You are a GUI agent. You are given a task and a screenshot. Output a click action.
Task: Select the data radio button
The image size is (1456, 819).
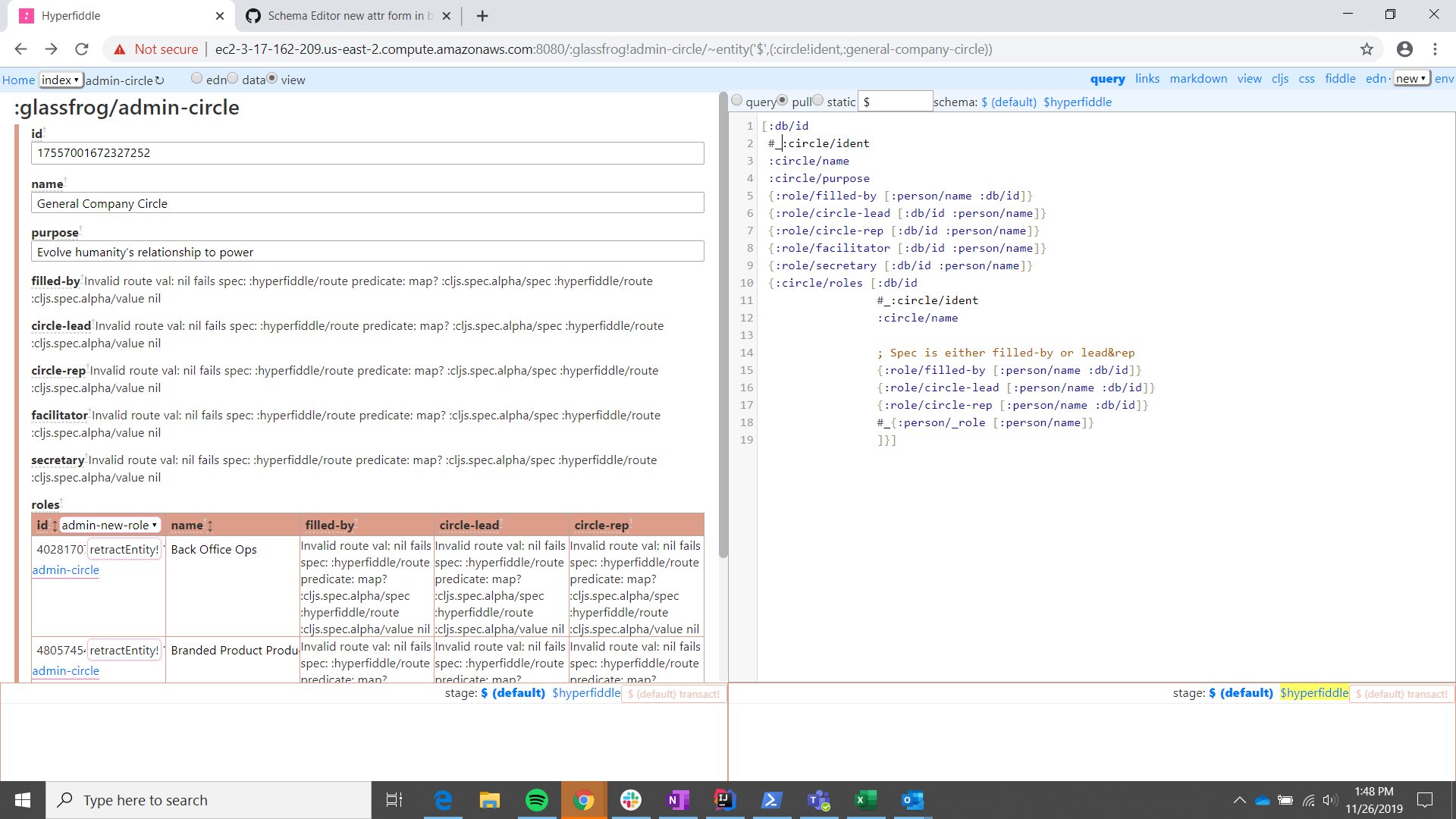[x=233, y=78]
